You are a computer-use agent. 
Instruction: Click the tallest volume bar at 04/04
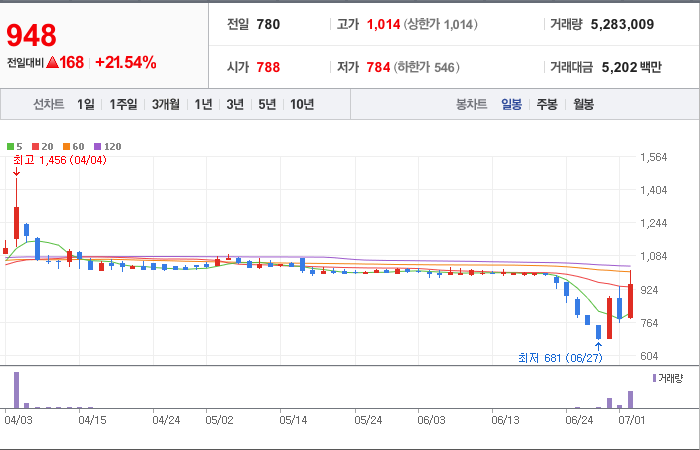point(17,390)
